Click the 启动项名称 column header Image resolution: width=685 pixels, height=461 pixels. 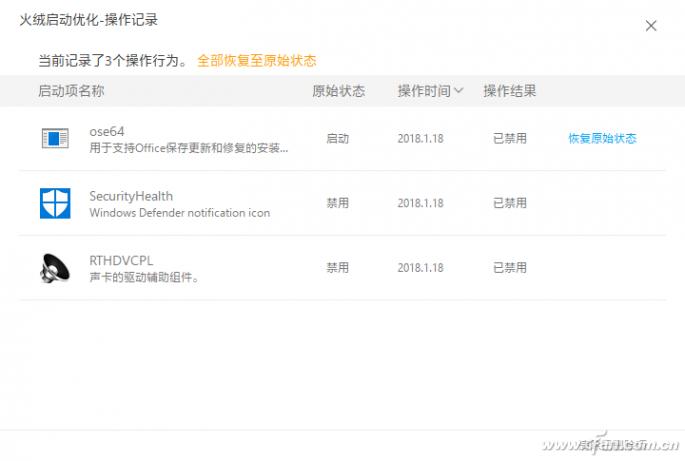pos(71,90)
